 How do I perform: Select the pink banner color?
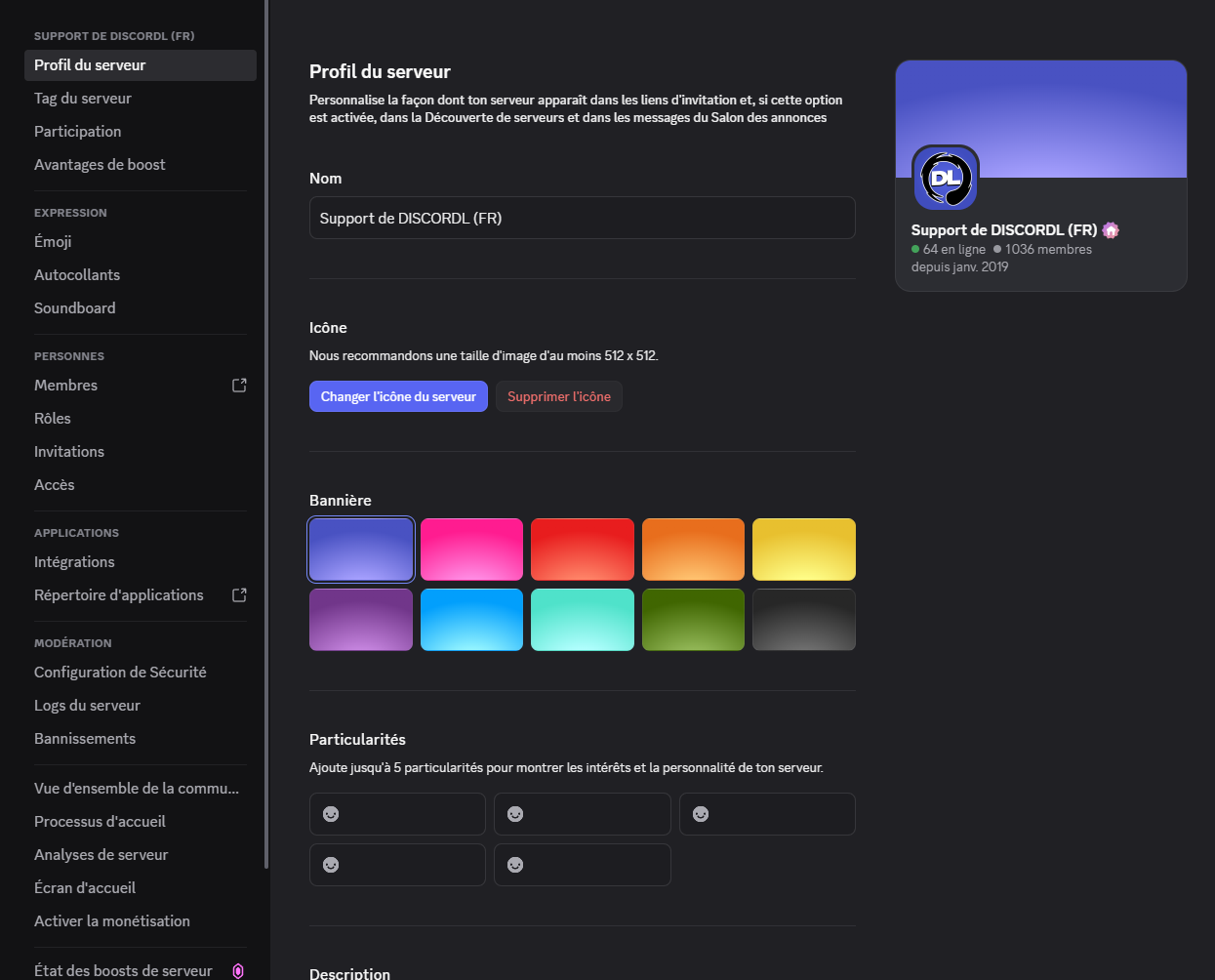(471, 550)
